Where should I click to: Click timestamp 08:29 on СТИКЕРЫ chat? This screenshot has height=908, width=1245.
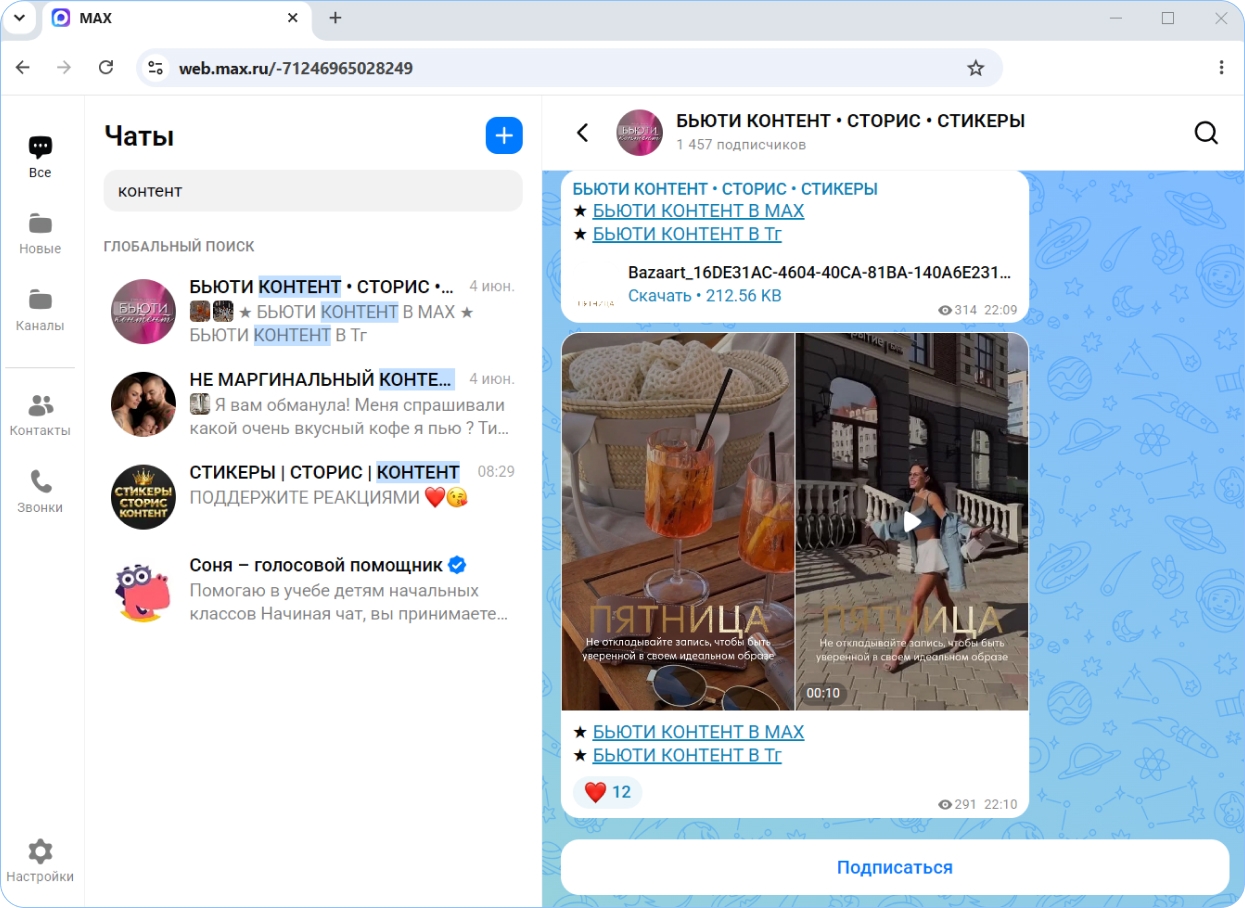tap(496, 471)
